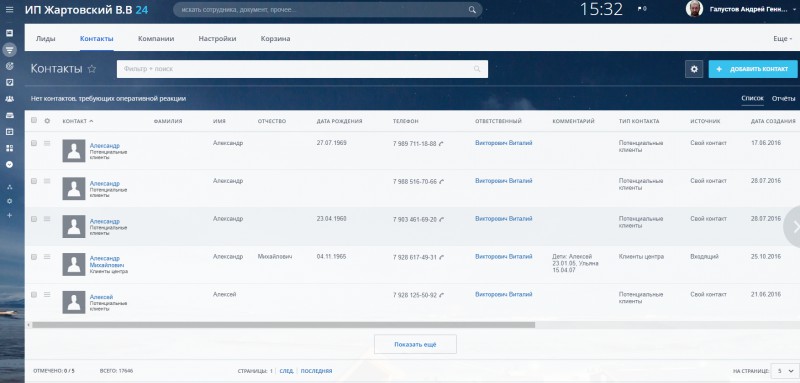Click the horizontal scrollbar of the table
Image resolution: width=800 pixels, height=383 pixels.
click(283, 325)
